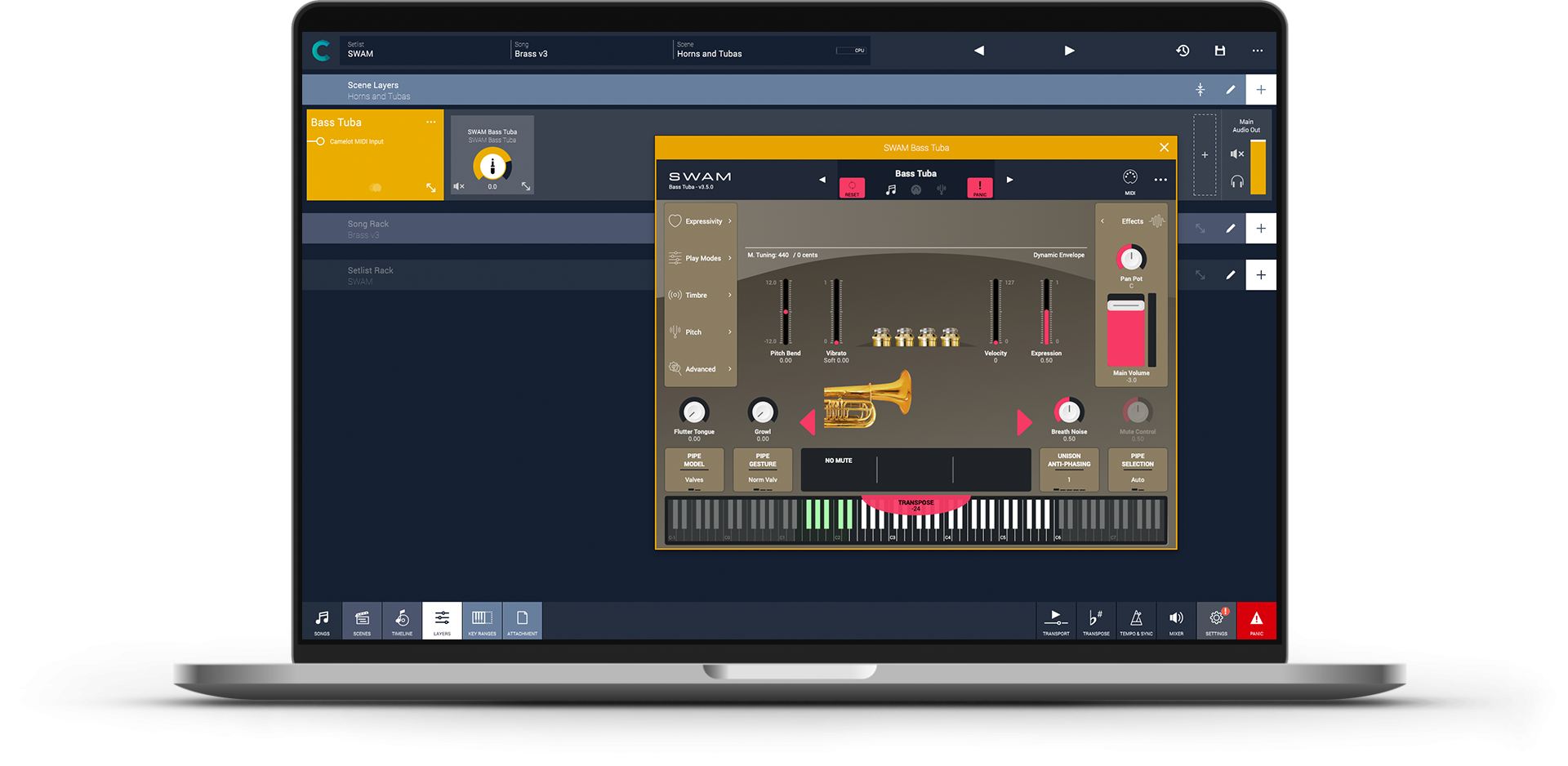The width and height of the screenshot is (1568, 766).
Task: Adjust the Pan Pot knob
Action: pyautogui.click(x=1131, y=259)
